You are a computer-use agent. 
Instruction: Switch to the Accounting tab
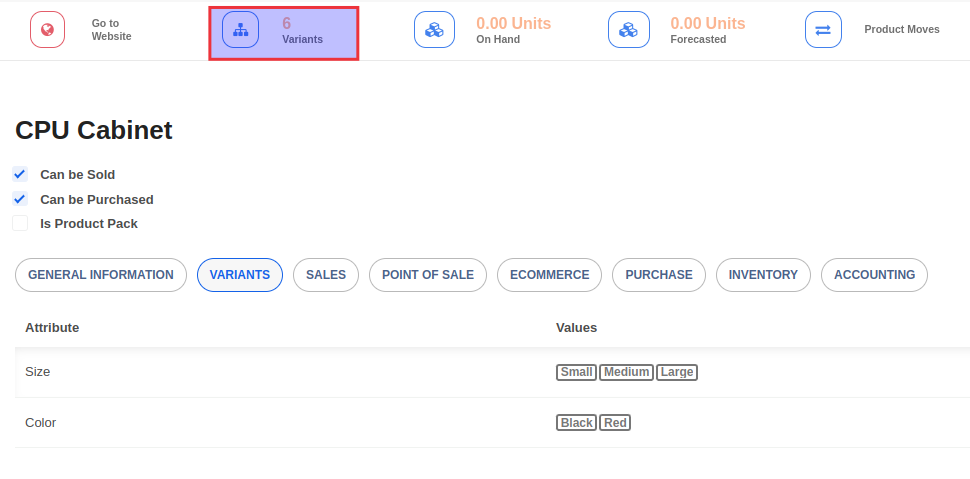(874, 275)
